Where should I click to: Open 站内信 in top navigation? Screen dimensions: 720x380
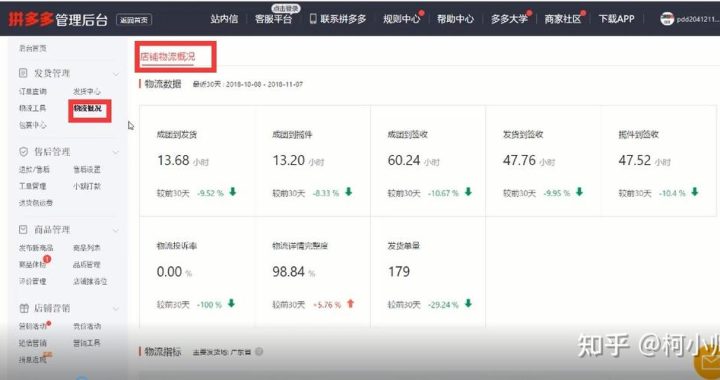coord(224,19)
